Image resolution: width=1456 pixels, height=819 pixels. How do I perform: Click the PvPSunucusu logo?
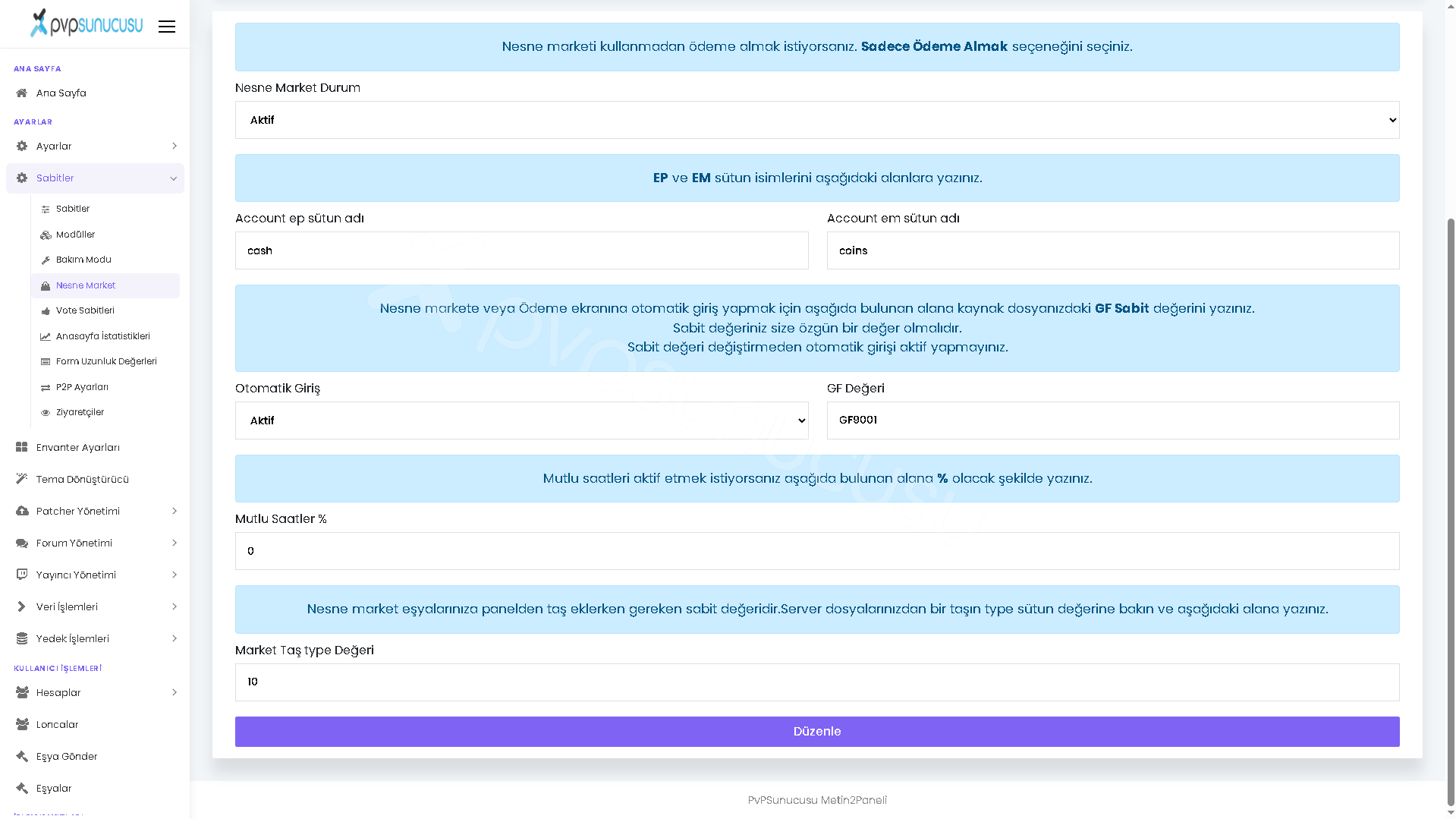click(86, 24)
